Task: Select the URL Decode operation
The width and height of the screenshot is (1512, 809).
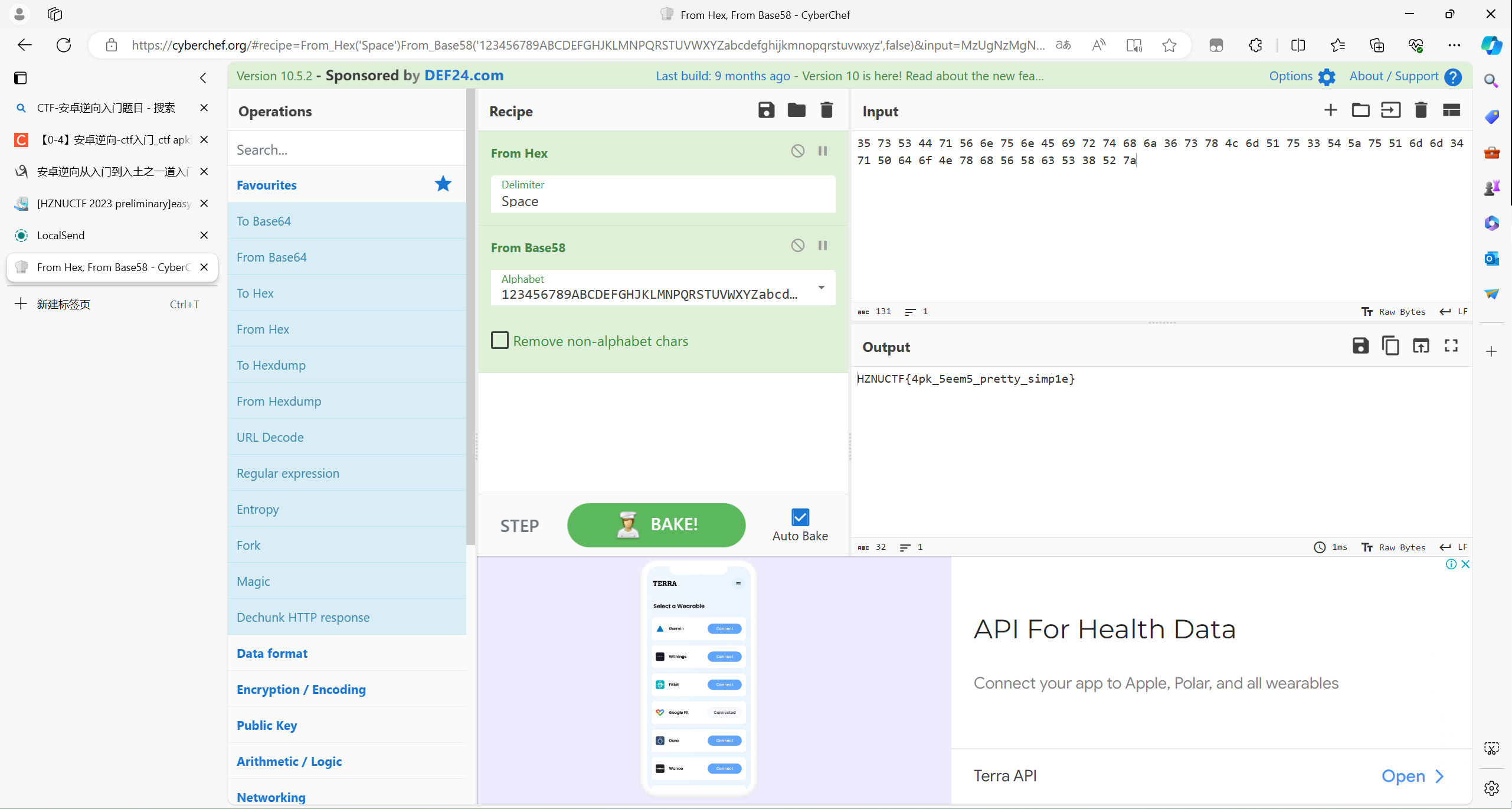Action: coord(347,437)
